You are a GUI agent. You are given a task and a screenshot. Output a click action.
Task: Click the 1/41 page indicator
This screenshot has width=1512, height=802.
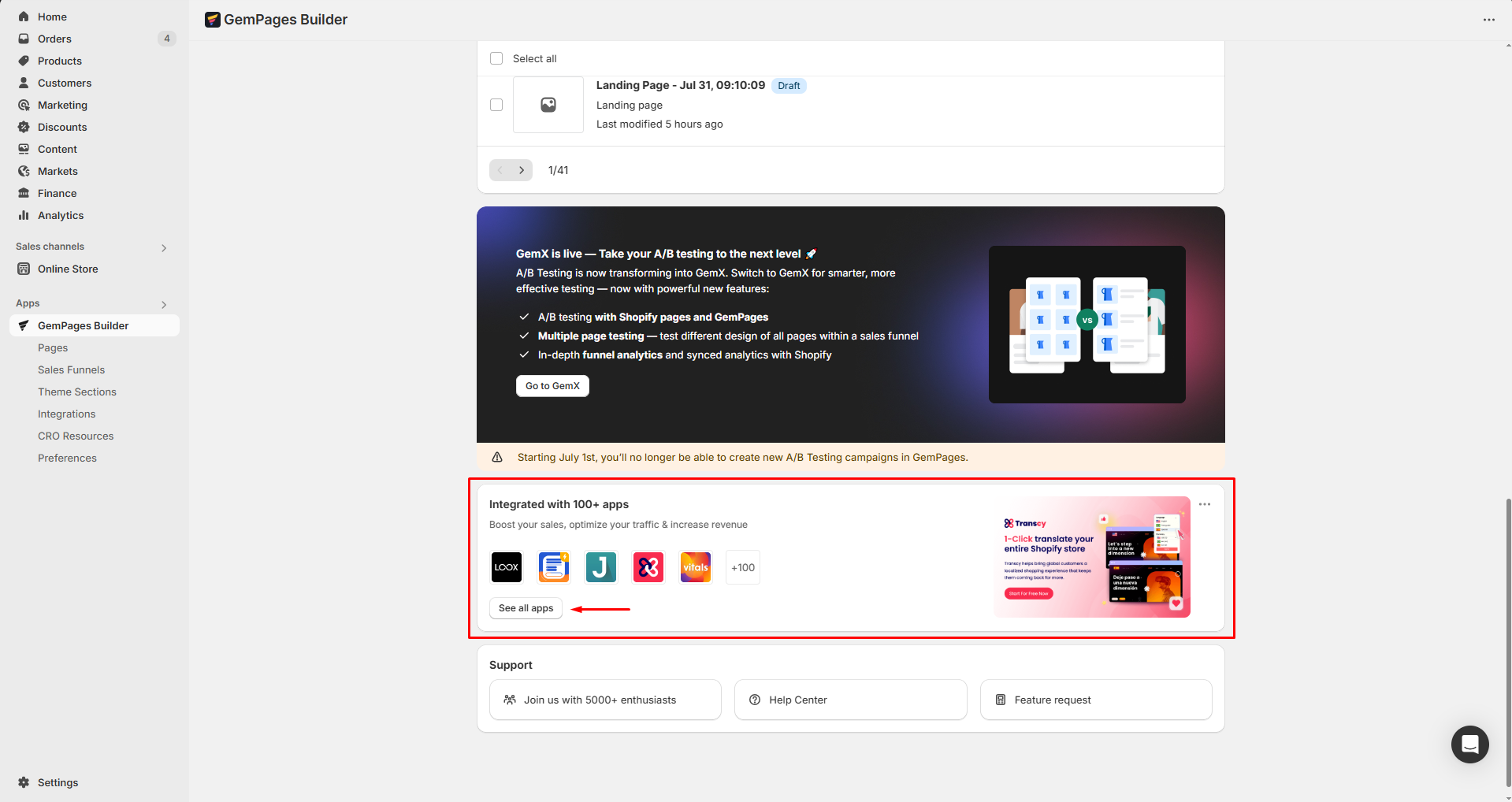pyautogui.click(x=559, y=170)
